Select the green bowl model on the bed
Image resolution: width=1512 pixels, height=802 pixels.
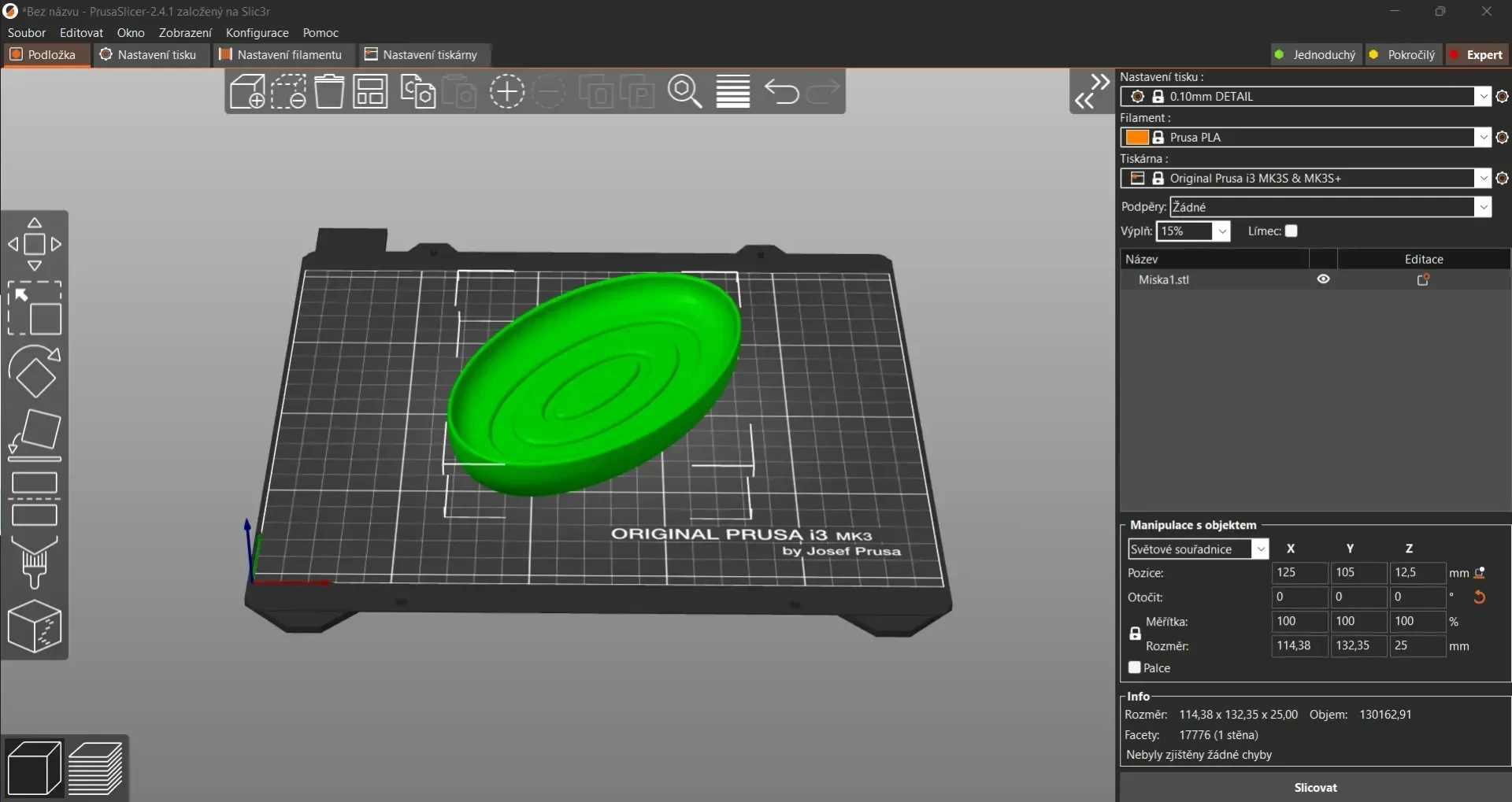pos(595,384)
